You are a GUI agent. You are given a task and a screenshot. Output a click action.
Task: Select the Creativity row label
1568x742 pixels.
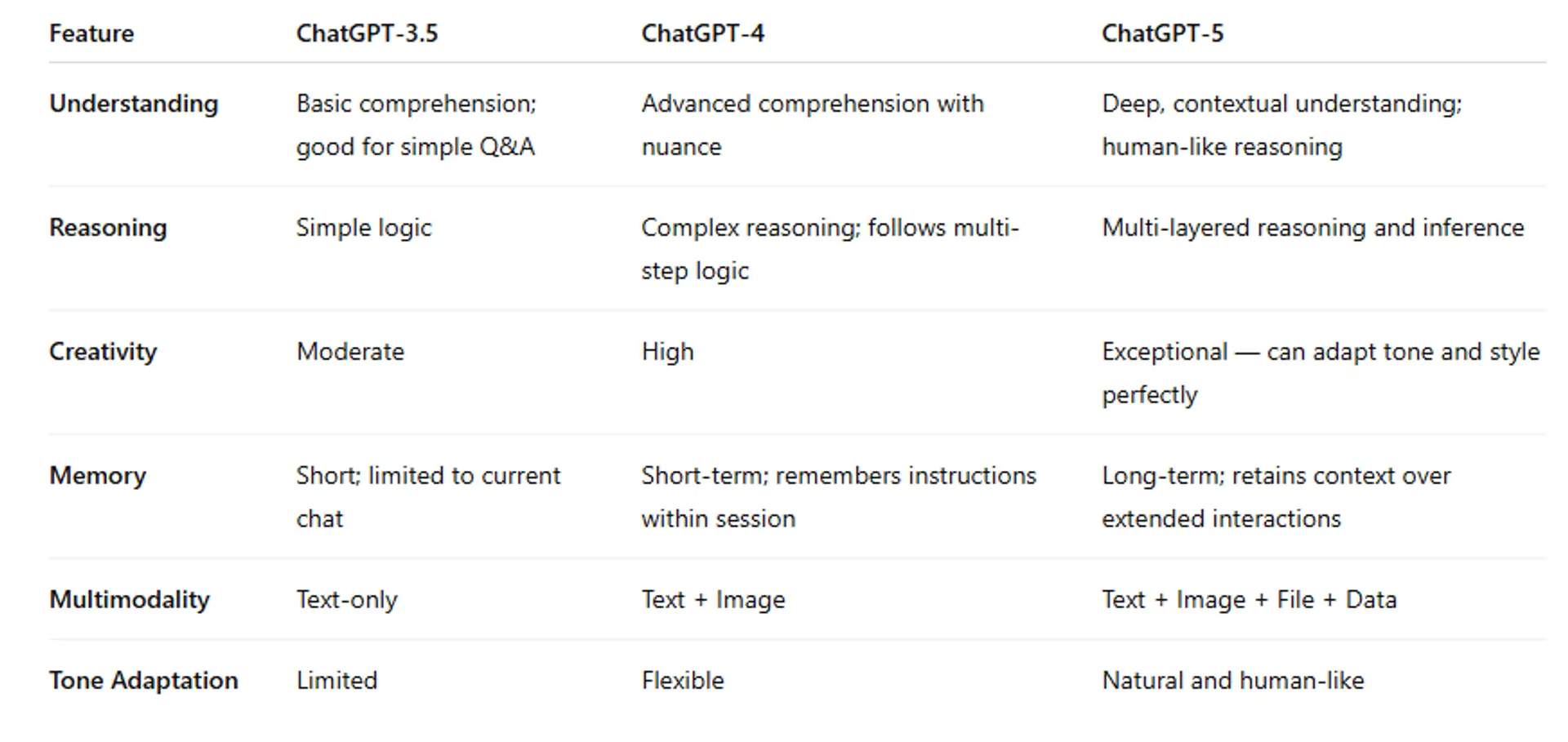click(x=103, y=352)
